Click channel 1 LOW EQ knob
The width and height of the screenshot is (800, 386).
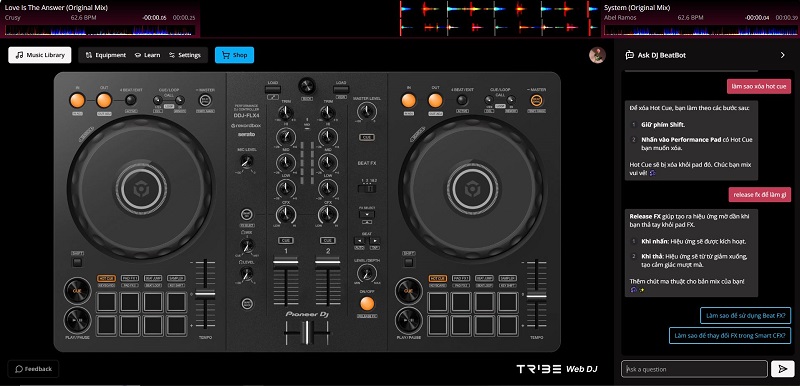click(x=286, y=189)
